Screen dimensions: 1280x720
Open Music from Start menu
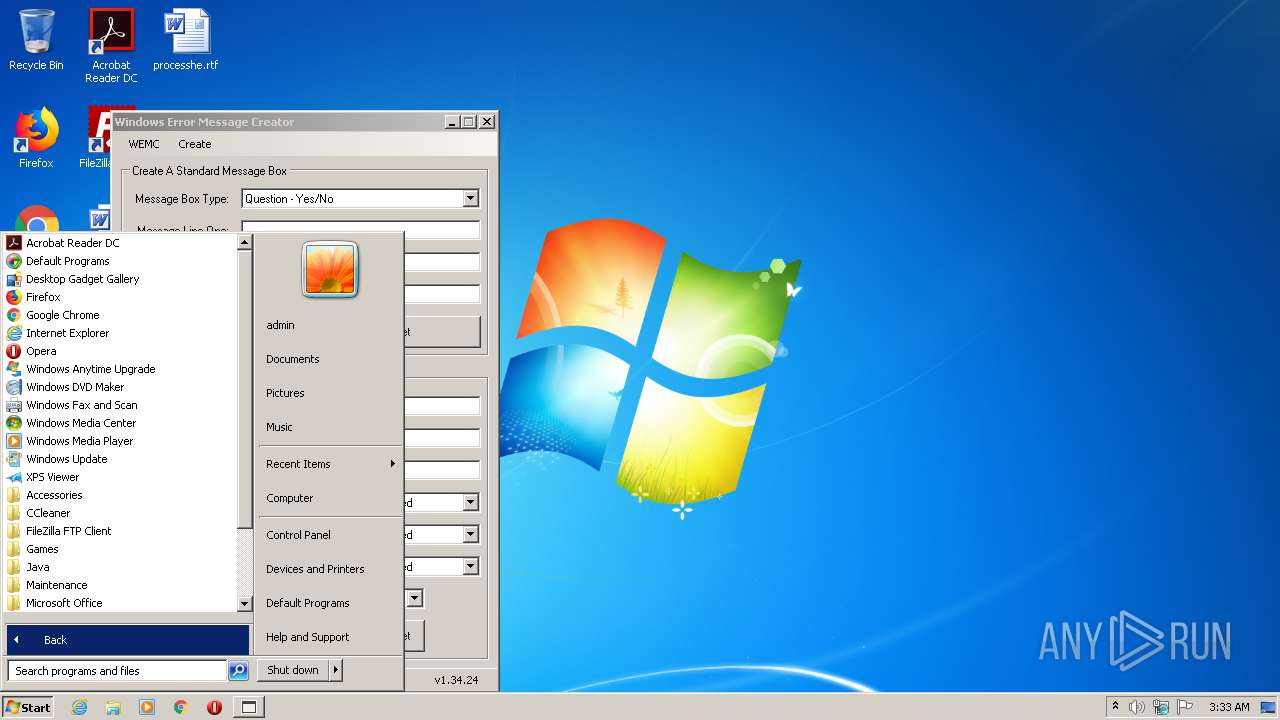click(x=330, y=427)
